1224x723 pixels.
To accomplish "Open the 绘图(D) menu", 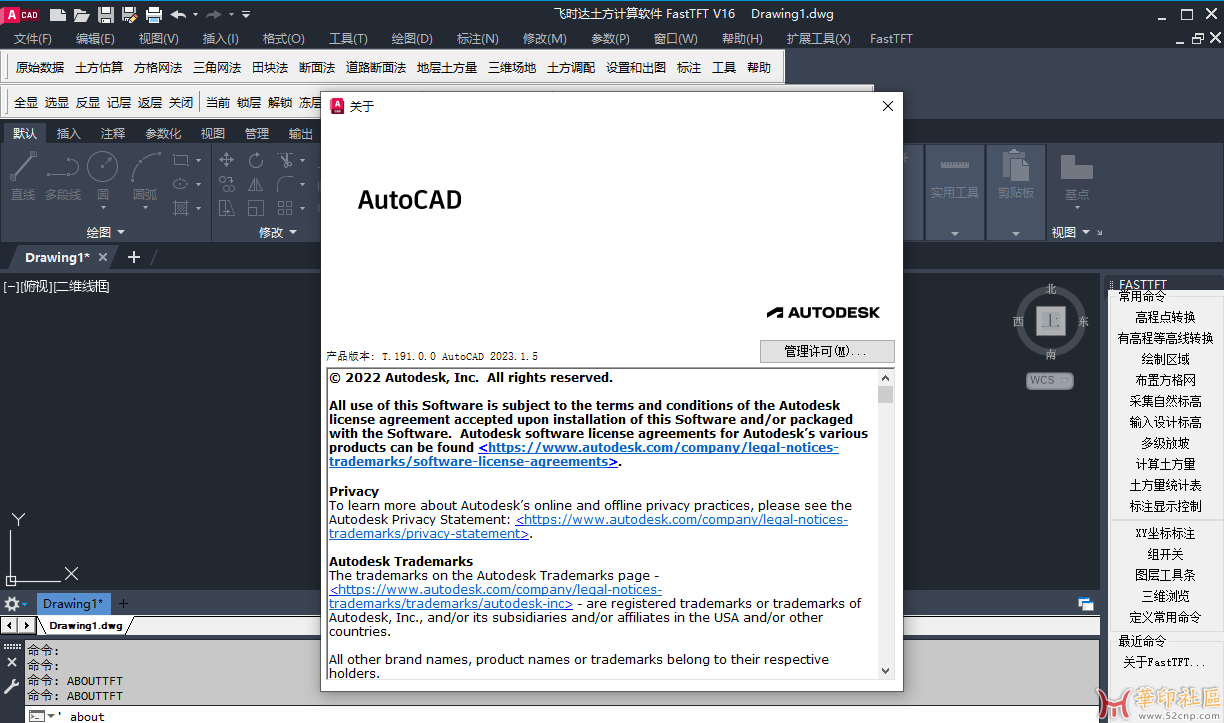I will point(412,38).
